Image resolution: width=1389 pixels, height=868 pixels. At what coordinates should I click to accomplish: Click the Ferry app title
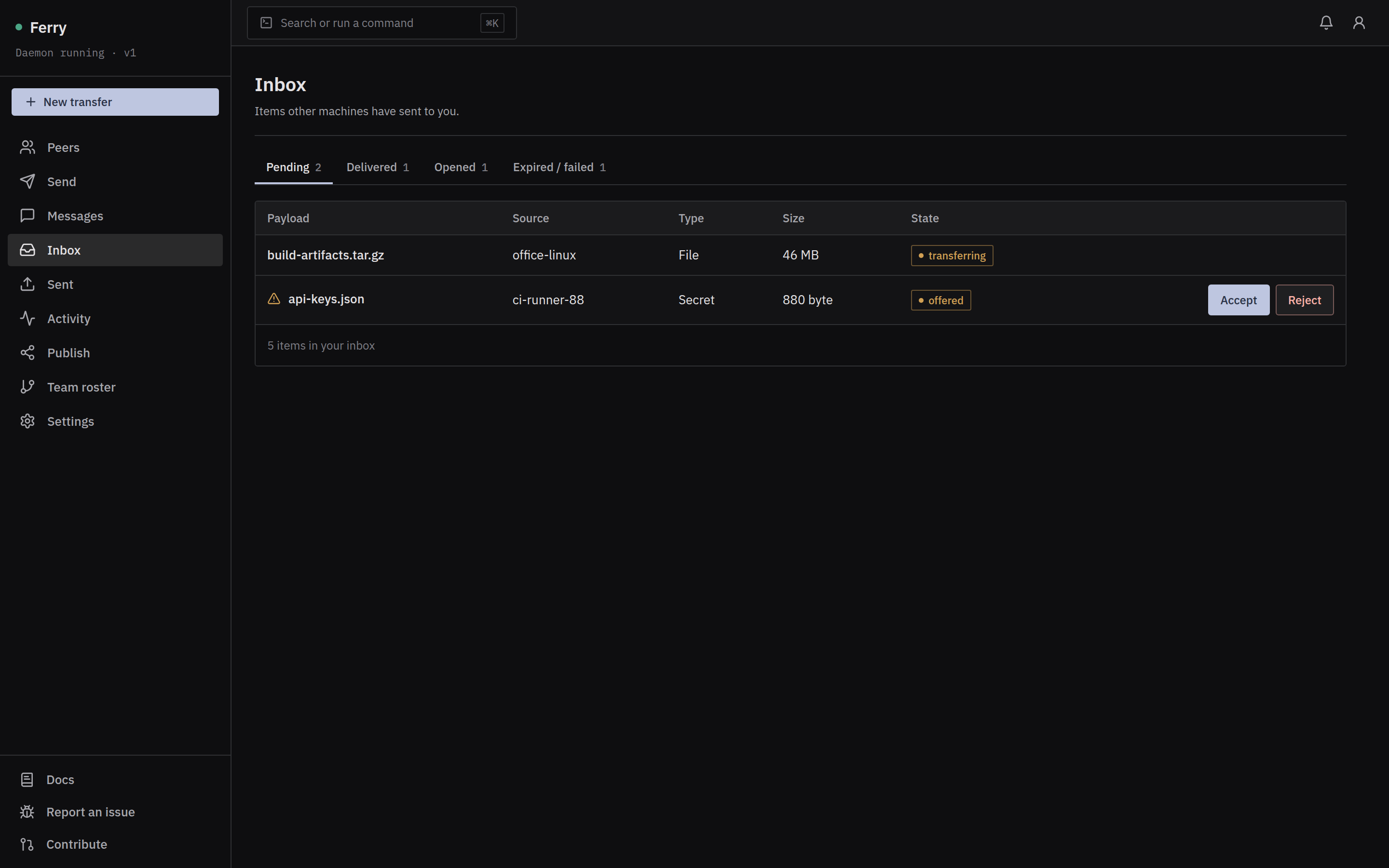click(x=48, y=27)
